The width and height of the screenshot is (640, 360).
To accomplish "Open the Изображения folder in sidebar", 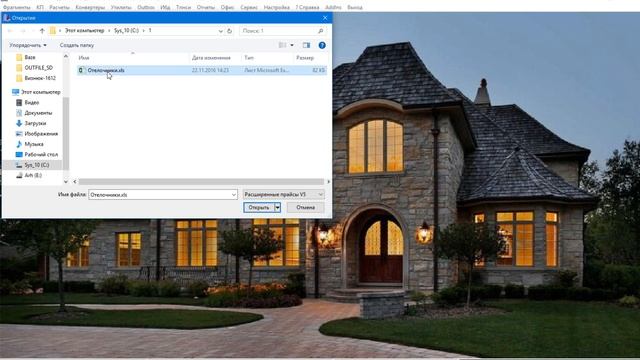I will [x=41, y=133].
